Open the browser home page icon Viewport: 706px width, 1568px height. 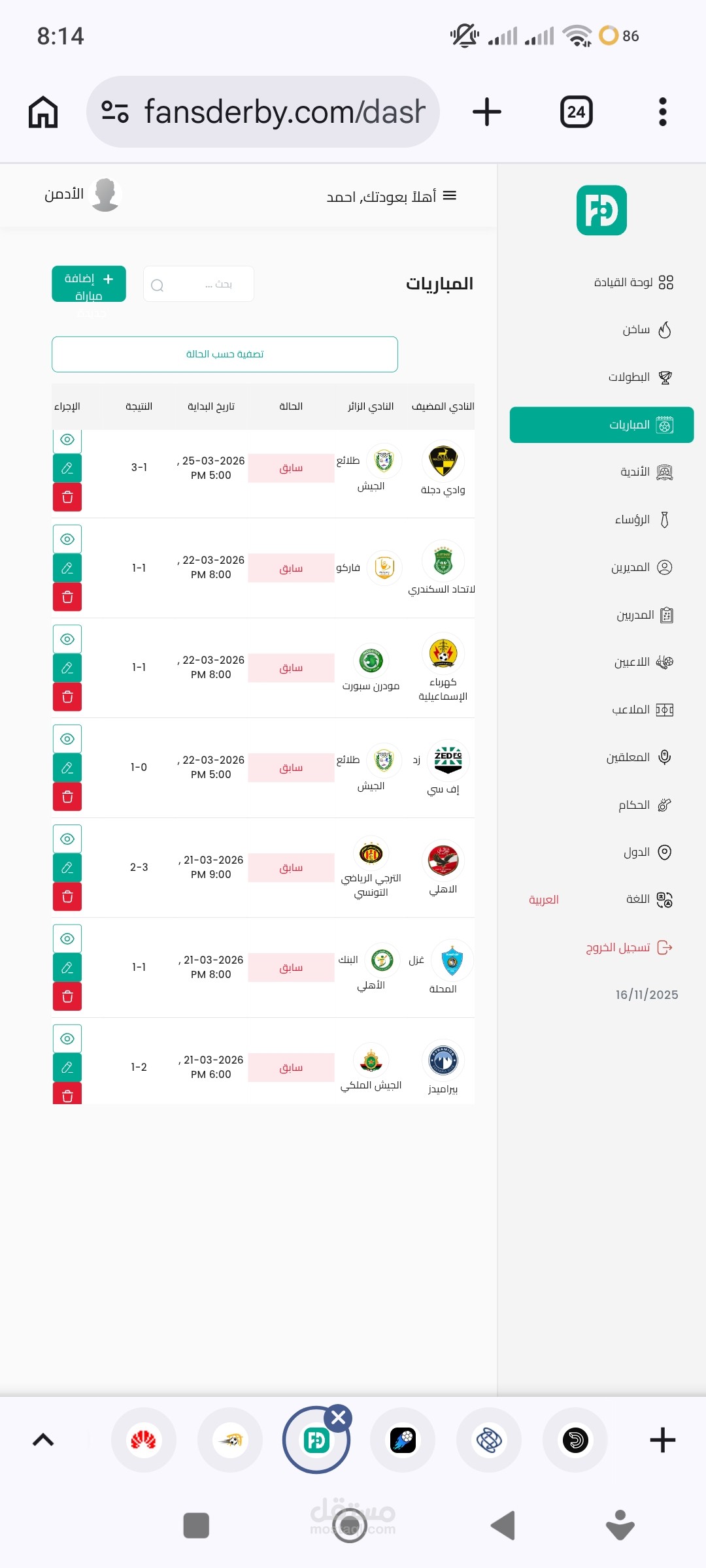43,112
